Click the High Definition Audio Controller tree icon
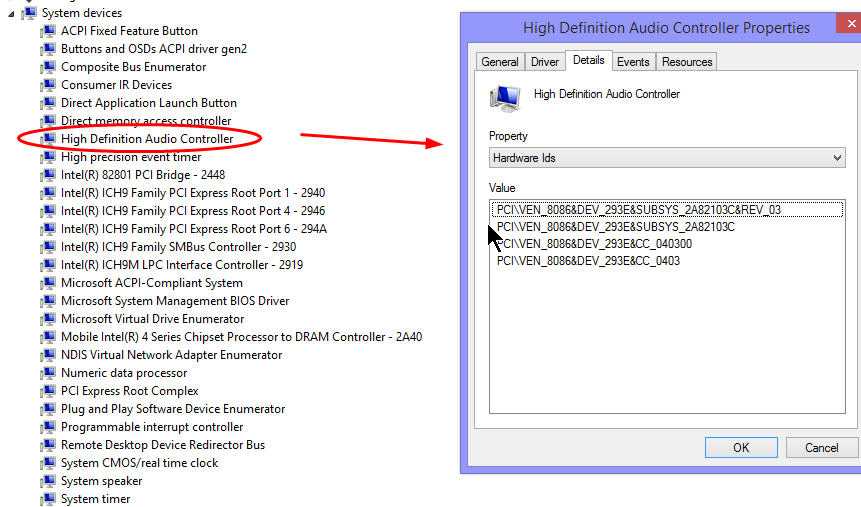 pyautogui.click(x=48, y=139)
